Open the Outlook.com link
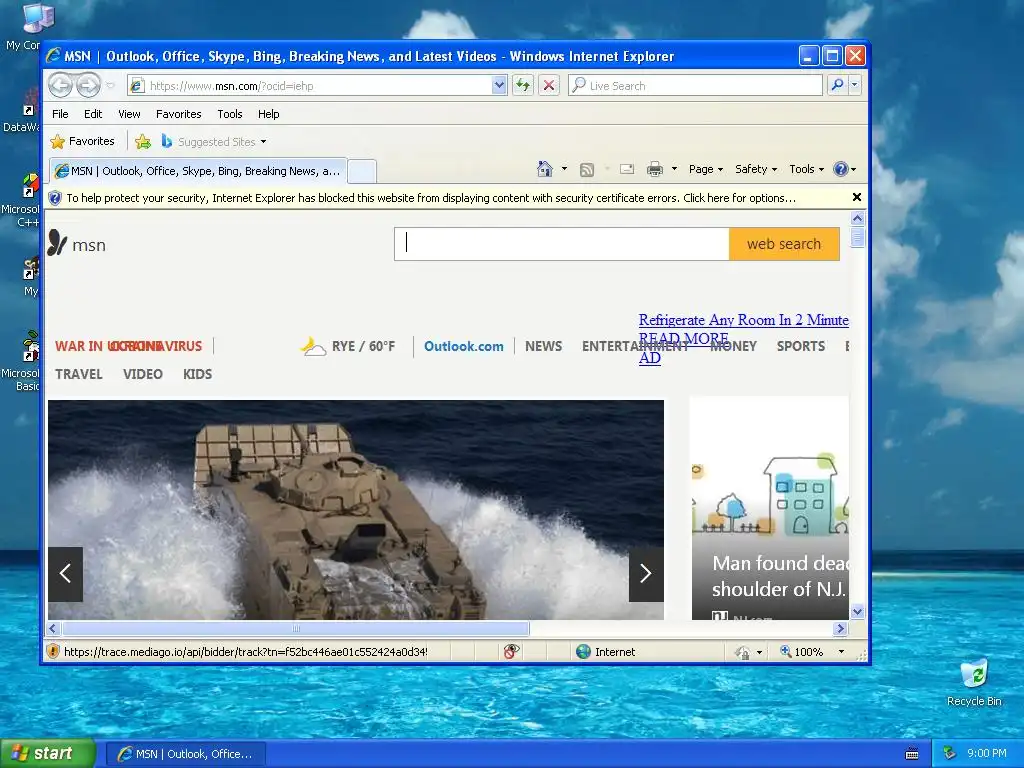 point(464,346)
